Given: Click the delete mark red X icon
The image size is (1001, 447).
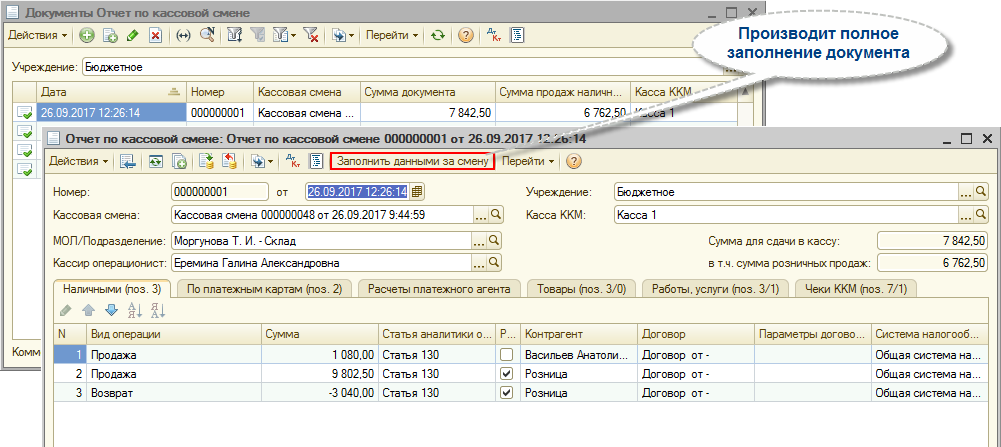Looking at the screenshot, I should [155, 35].
